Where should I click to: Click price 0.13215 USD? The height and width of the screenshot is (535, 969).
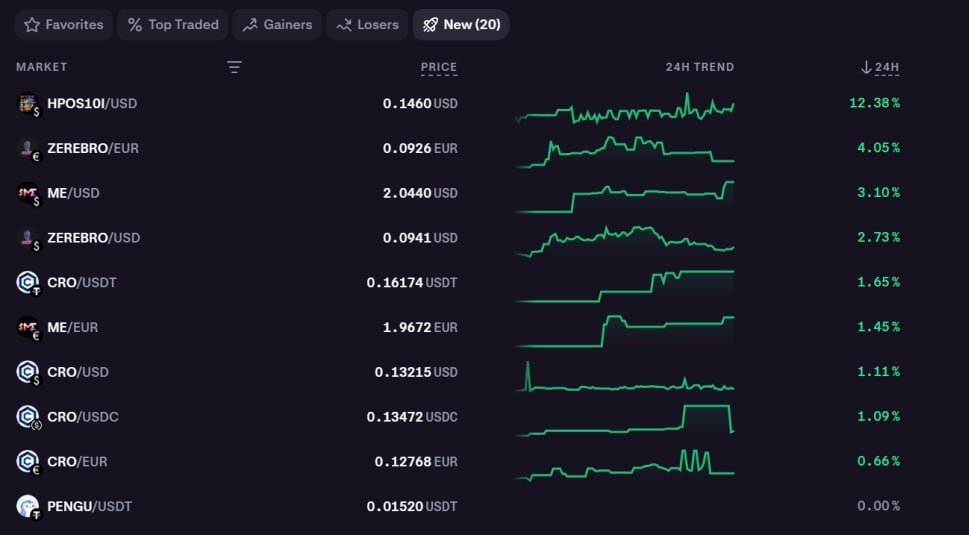click(417, 373)
